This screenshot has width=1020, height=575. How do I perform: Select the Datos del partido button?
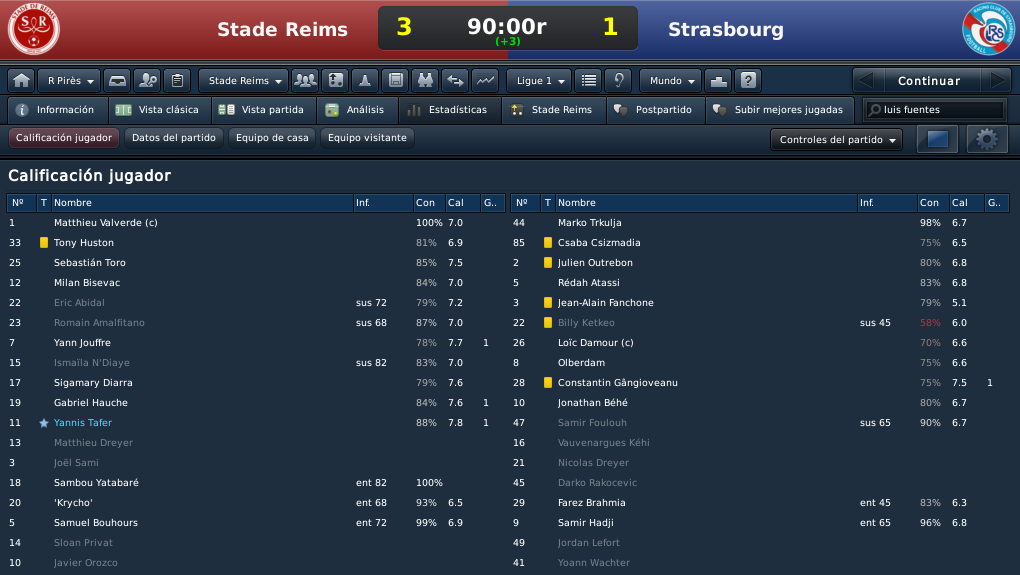(174, 138)
